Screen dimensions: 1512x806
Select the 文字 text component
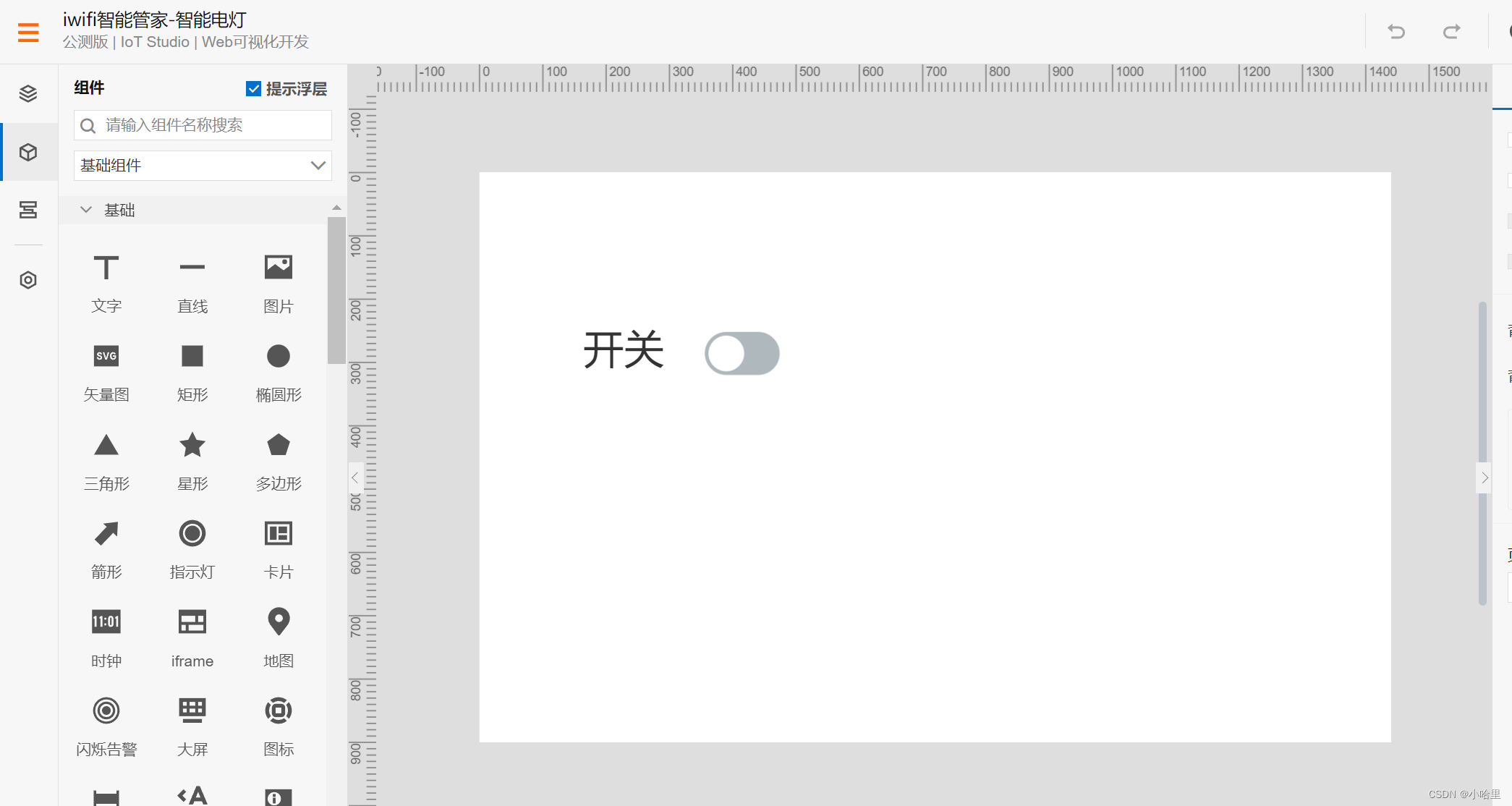(x=106, y=282)
